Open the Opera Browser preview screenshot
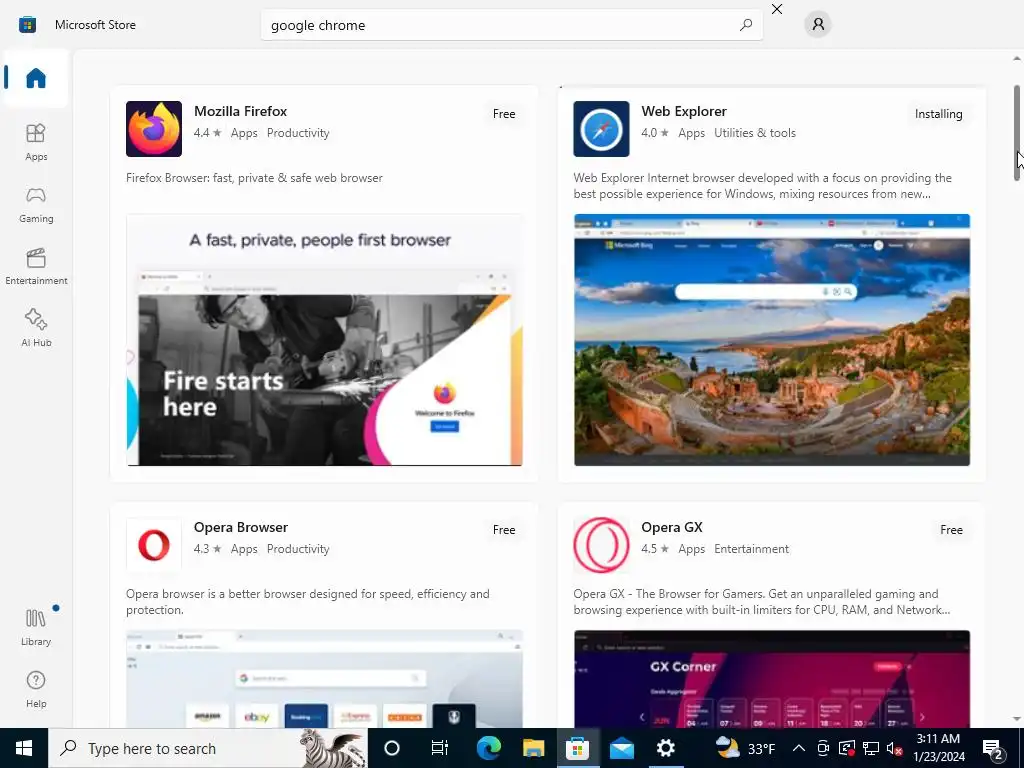 (x=325, y=679)
